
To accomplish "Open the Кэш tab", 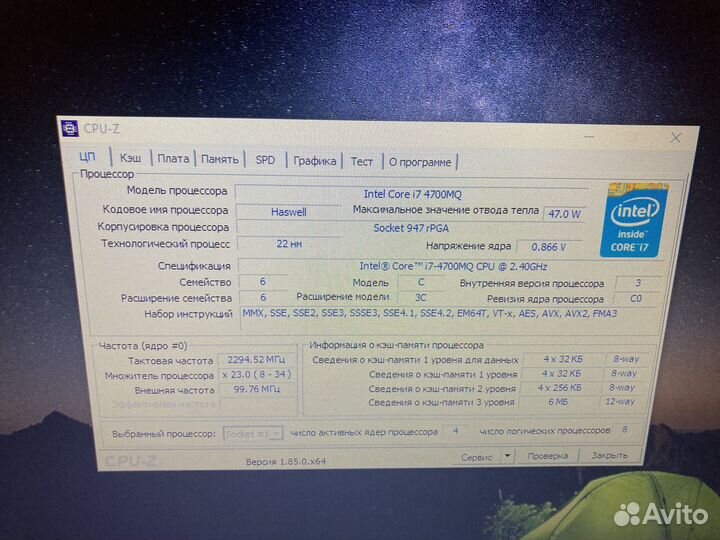I will click(130, 158).
